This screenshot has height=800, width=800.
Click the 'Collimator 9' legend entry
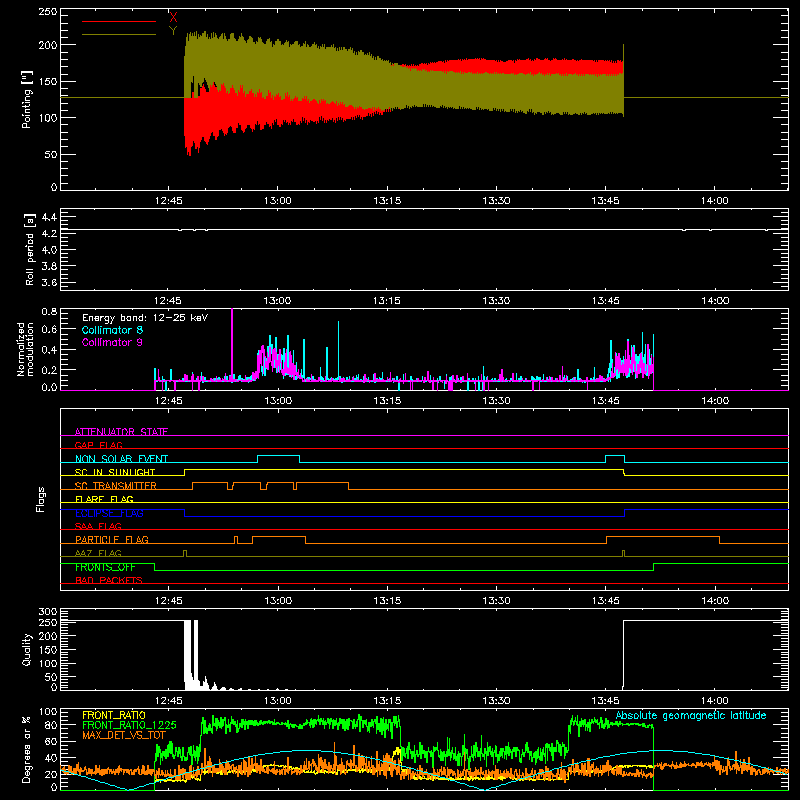pyautogui.click(x=112, y=342)
